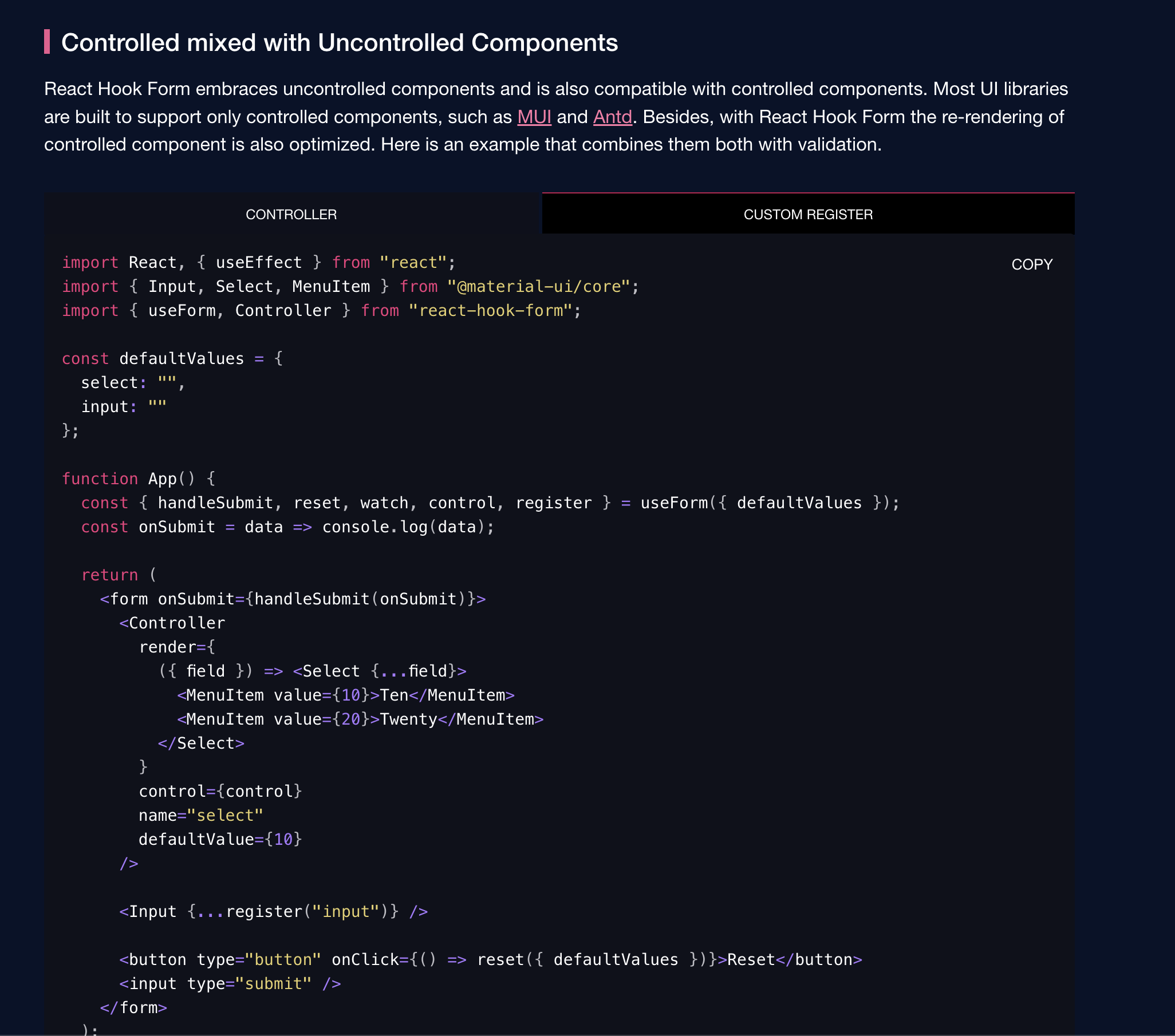Click the const onSubmit code line
This screenshot has height=1036, width=1175.
[287, 527]
